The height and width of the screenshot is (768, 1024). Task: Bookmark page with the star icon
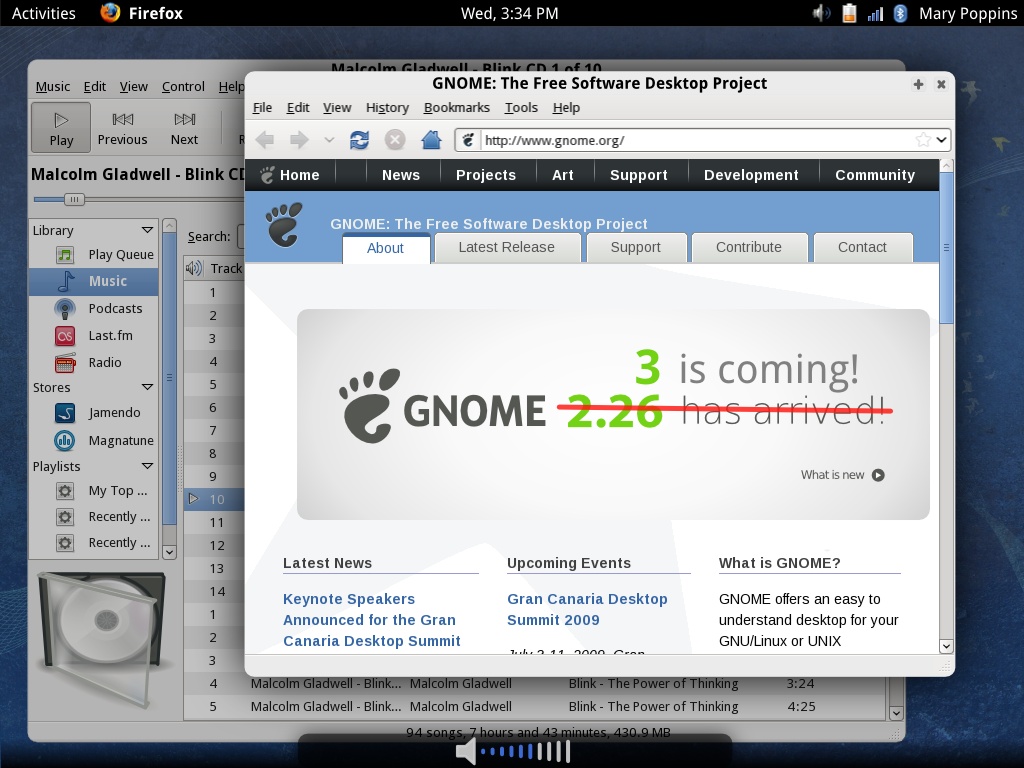tap(923, 140)
